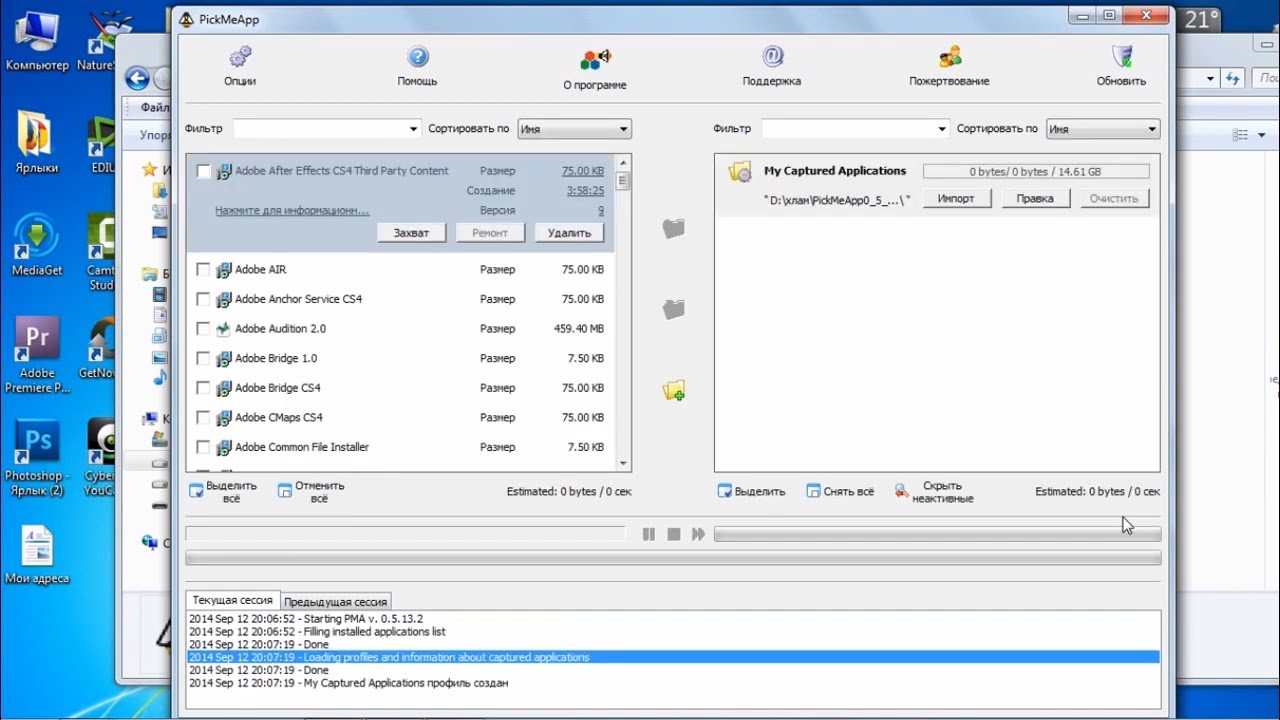The width and height of the screenshot is (1280, 720).
Task: Click the Удалить button
Action: click(x=570, y=232)
